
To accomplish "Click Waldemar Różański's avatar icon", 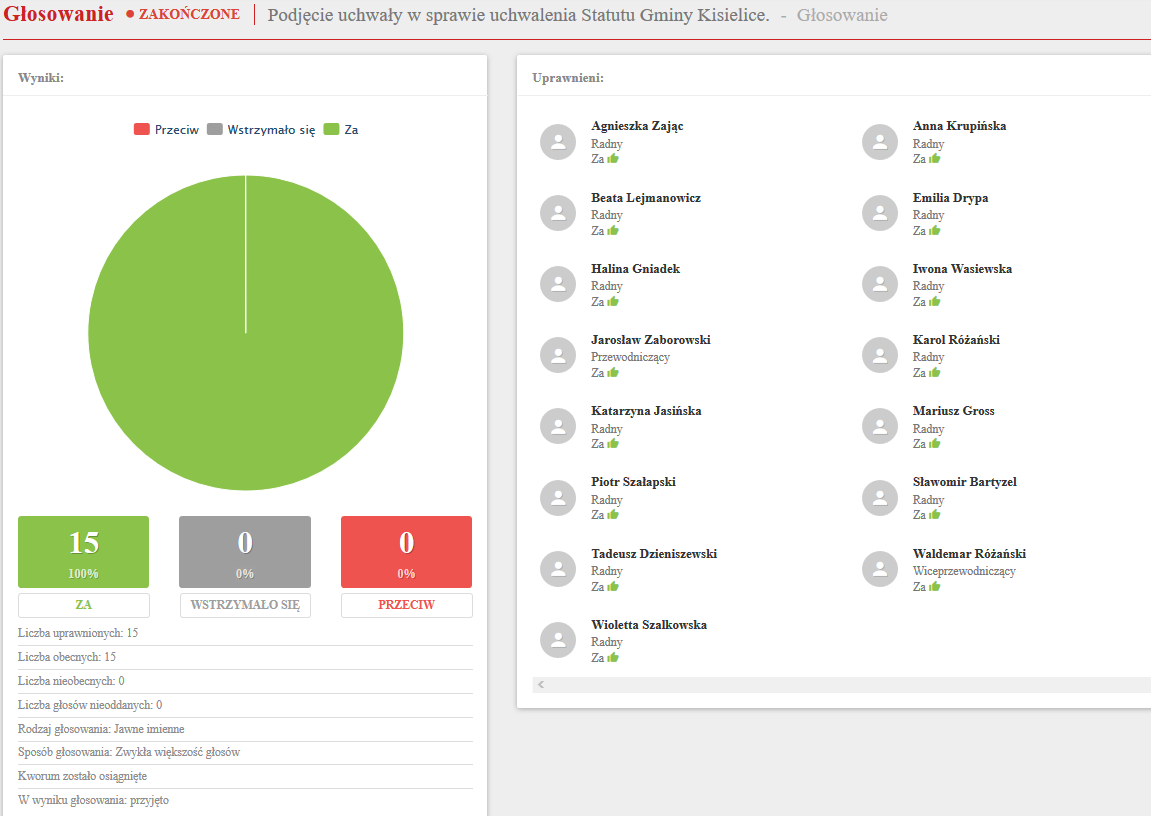I will pos(880,569).
